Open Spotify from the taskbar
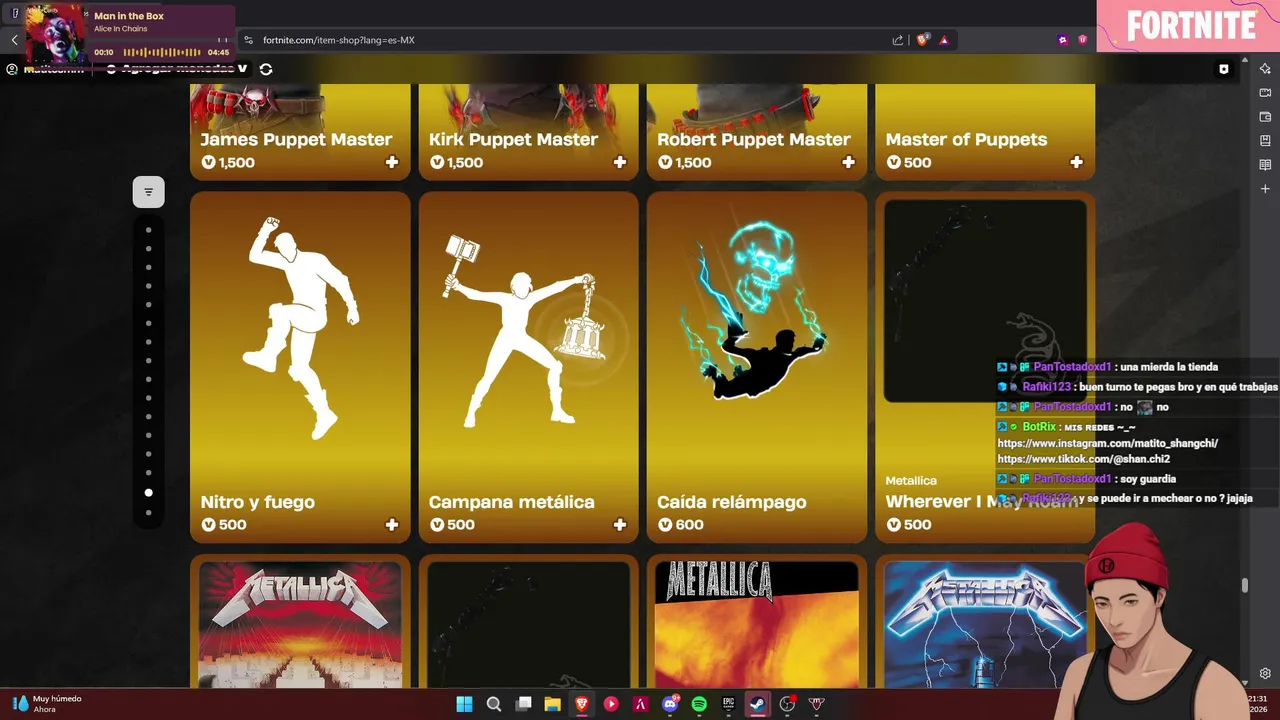Screen dimensions: 1280x720 699,704
